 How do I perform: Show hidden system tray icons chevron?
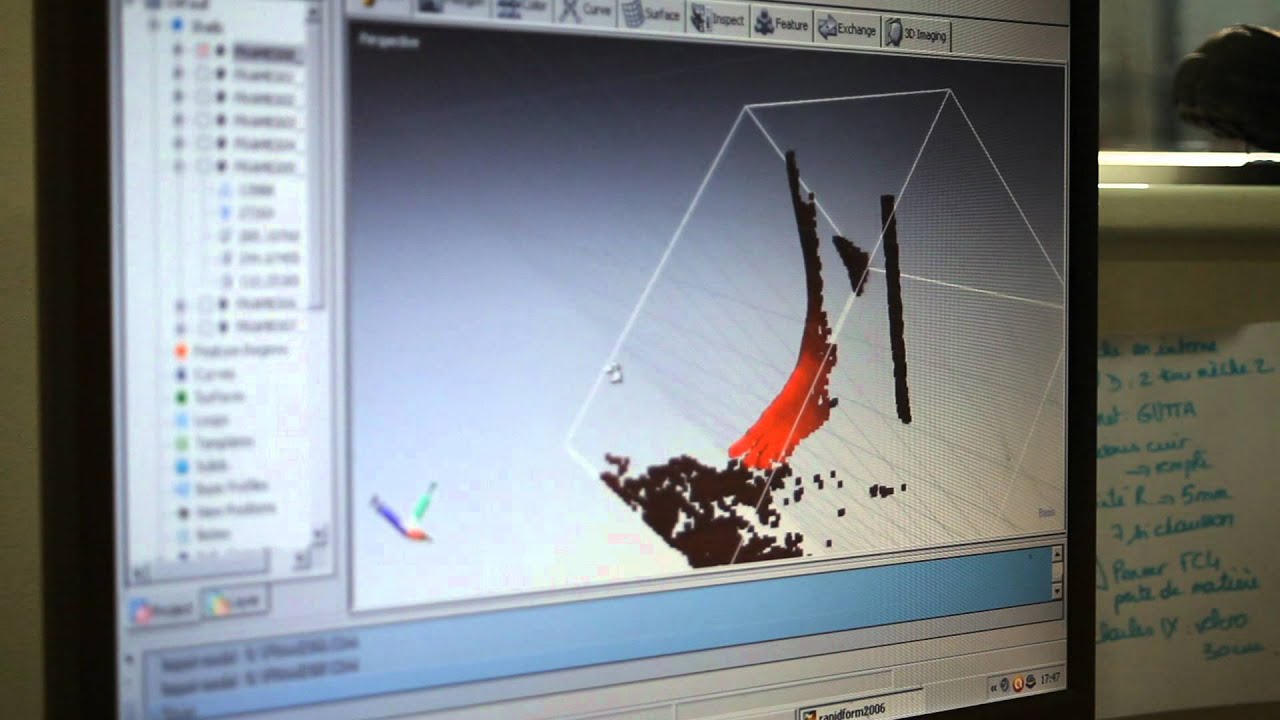point(993,686)
